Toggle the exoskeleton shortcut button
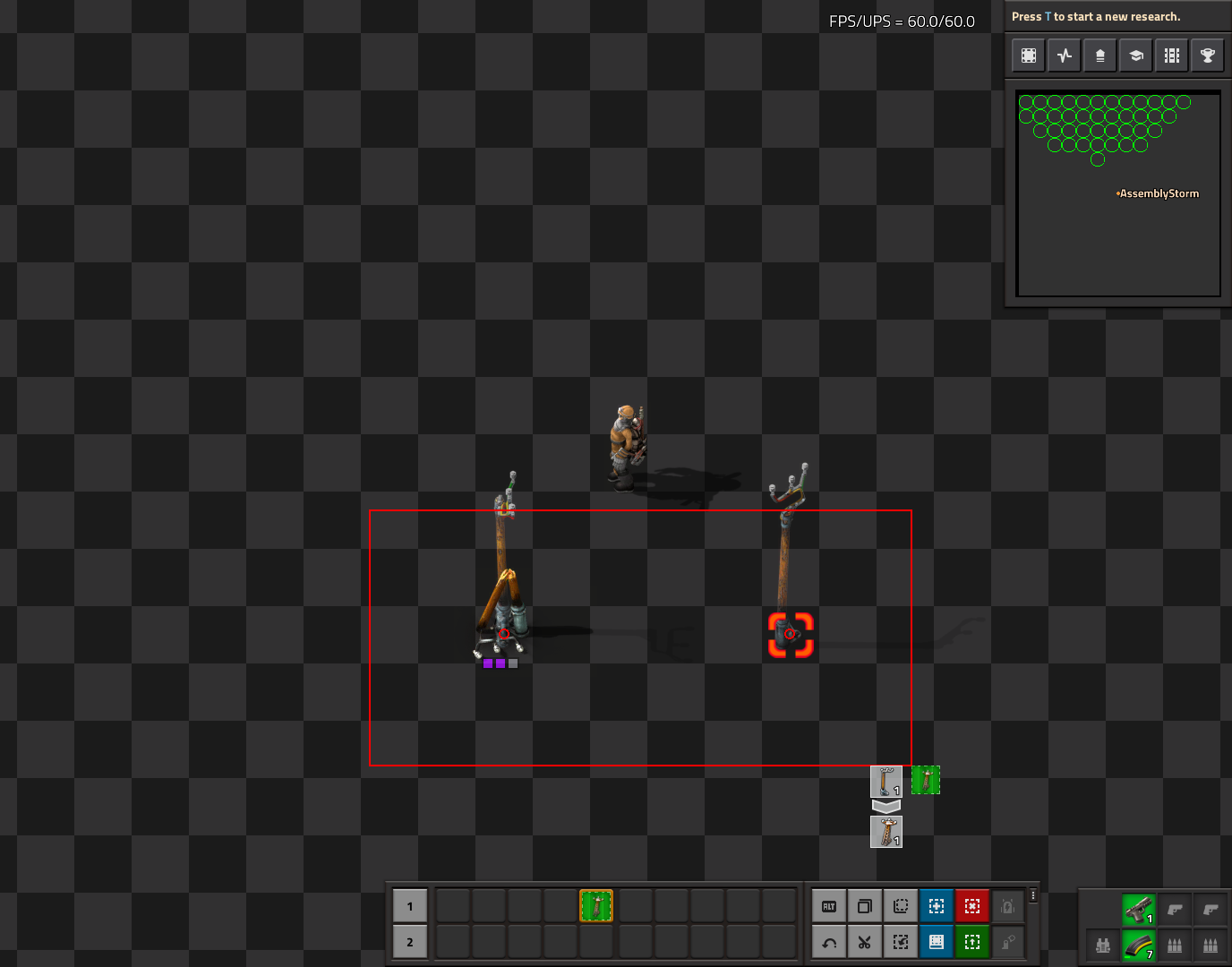The width and height of the screenshot is (1232, 967). 1008,942
